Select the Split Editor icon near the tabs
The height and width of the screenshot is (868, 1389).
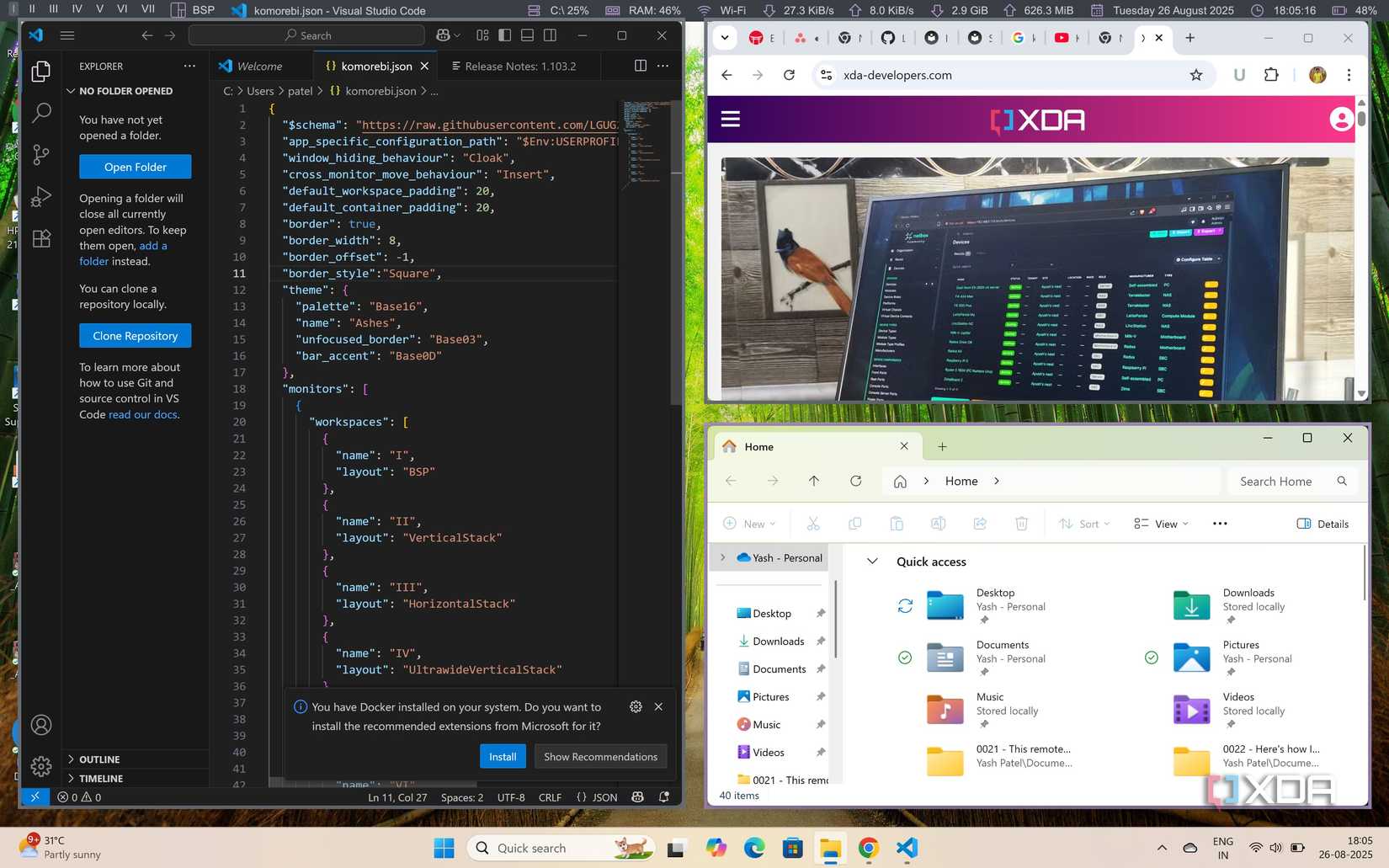tap(641, 66)
